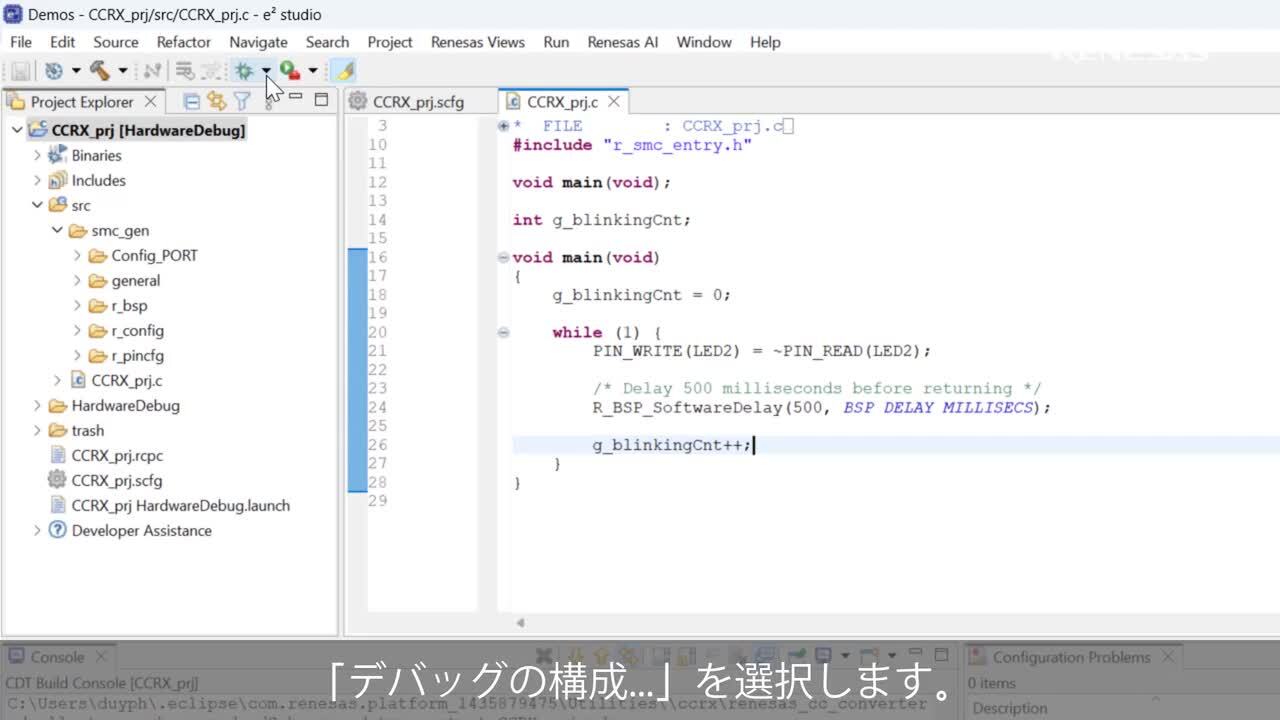Screen dimensions: 1280x720
Task: Switch to the CCRX_prj.scfg editor tab
Action: point(418,102)
